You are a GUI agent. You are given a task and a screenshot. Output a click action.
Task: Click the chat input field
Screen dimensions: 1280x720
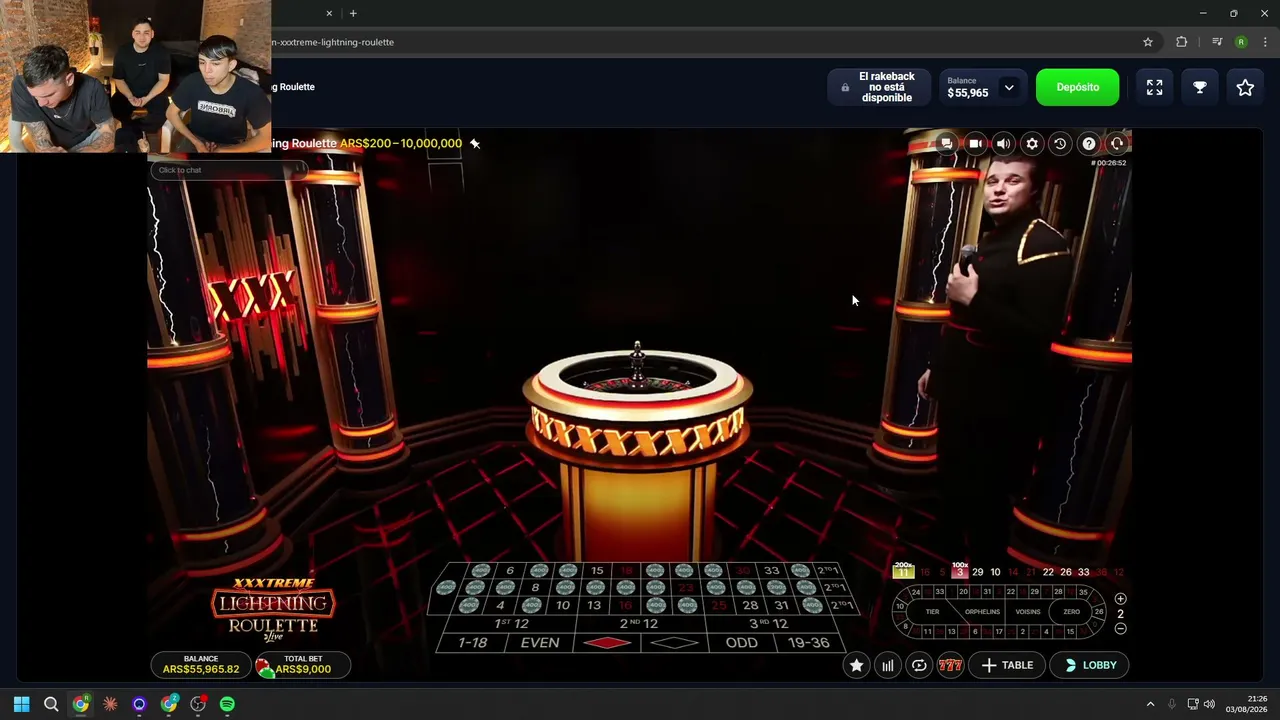tap(229, 170)
